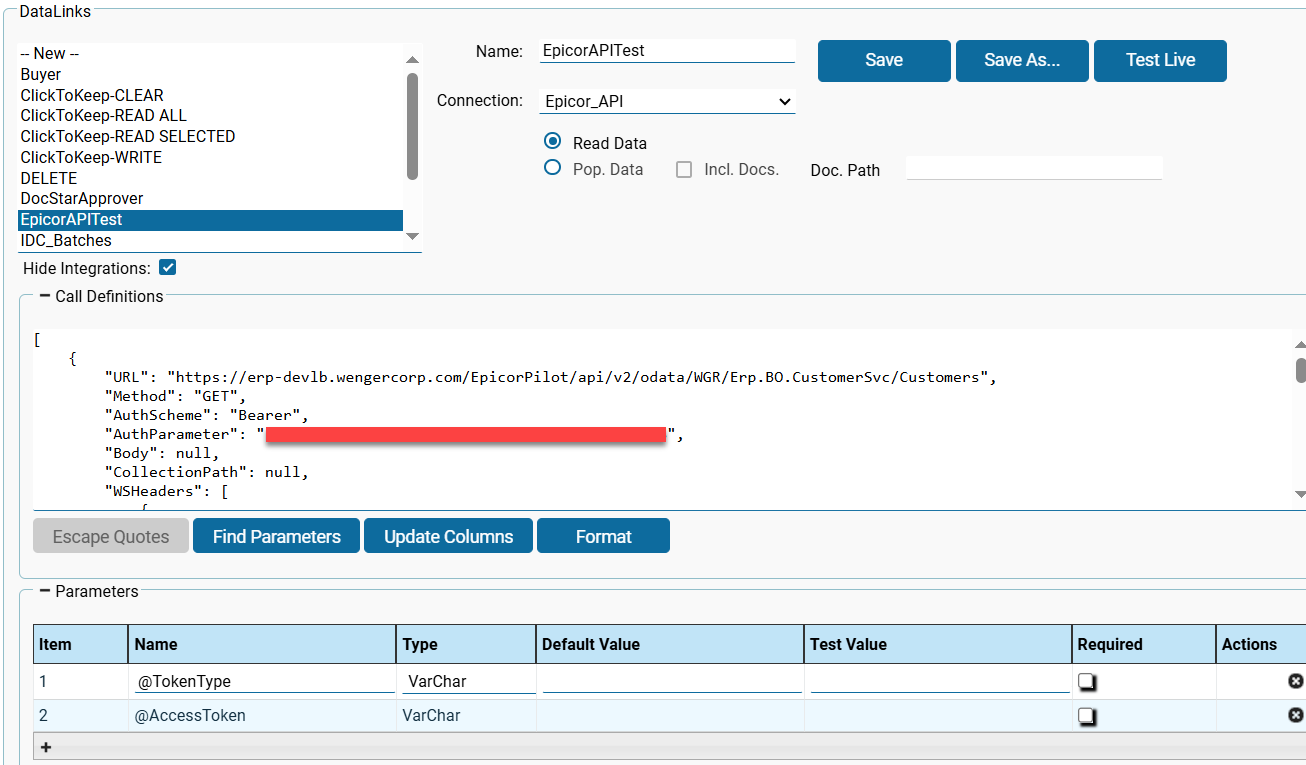The image size is (1306, 765).
Task: Mark @TokenType as Required
Action: pos(1087,682)
